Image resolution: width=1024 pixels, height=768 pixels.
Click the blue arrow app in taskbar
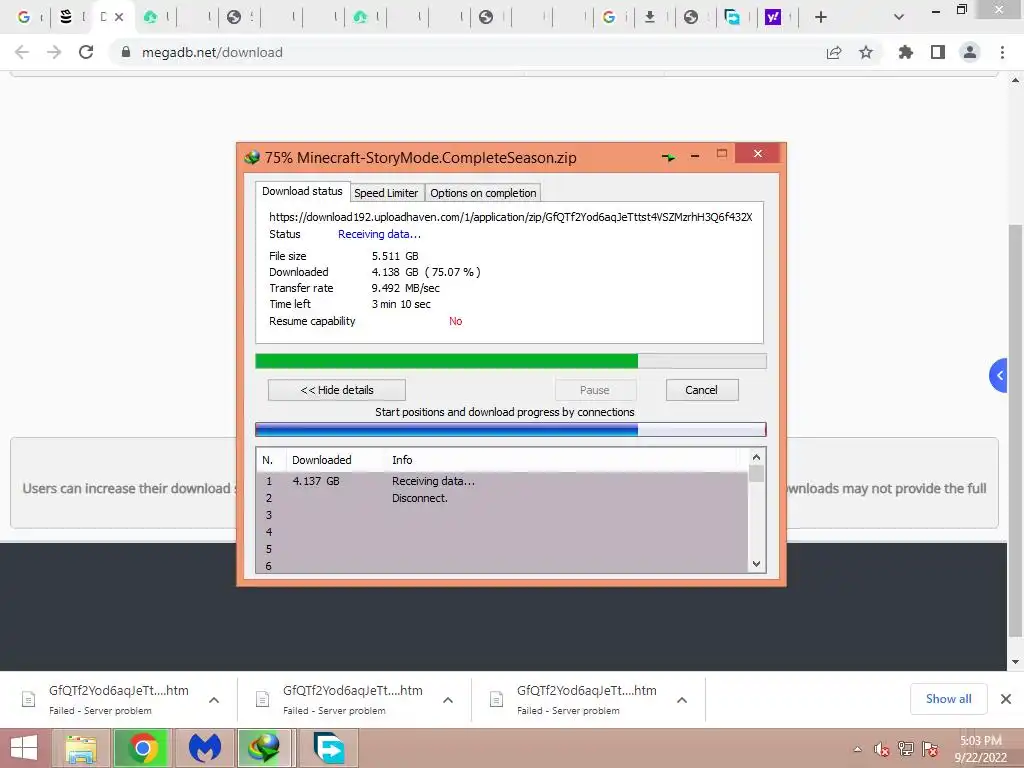point(328,748)
